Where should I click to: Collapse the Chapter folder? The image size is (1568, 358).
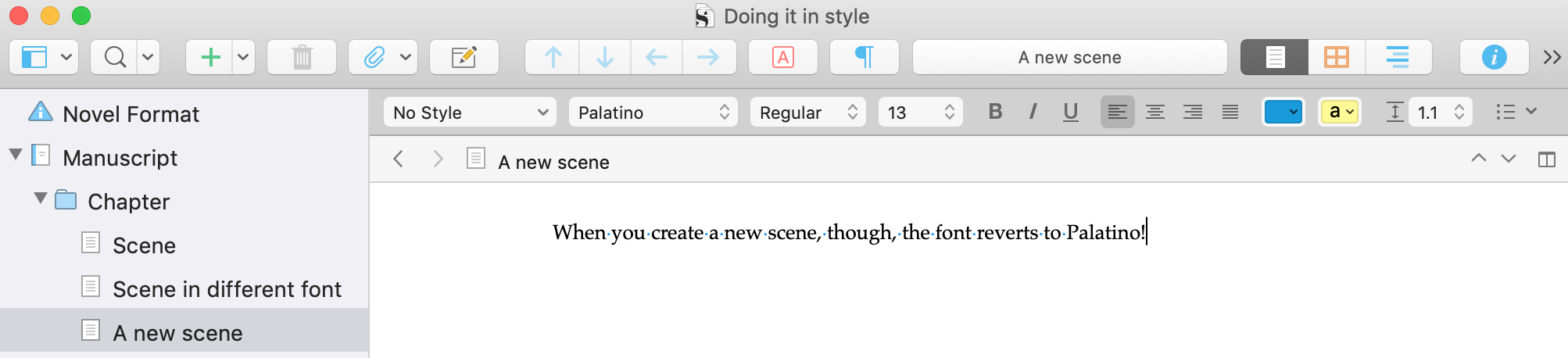pos(41,199)
